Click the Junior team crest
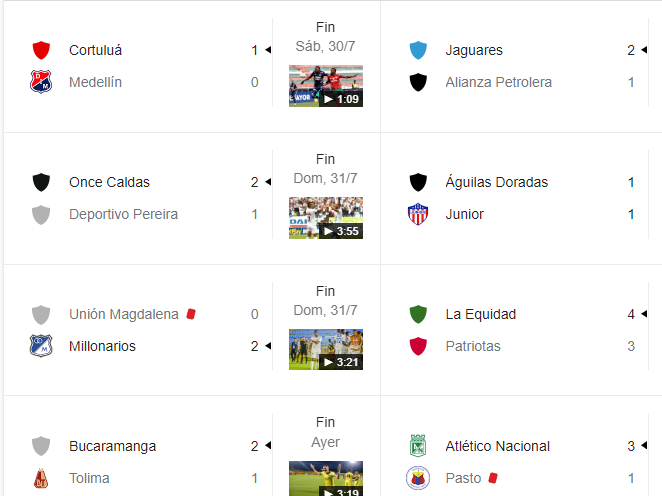 click(x=418, y=214)
